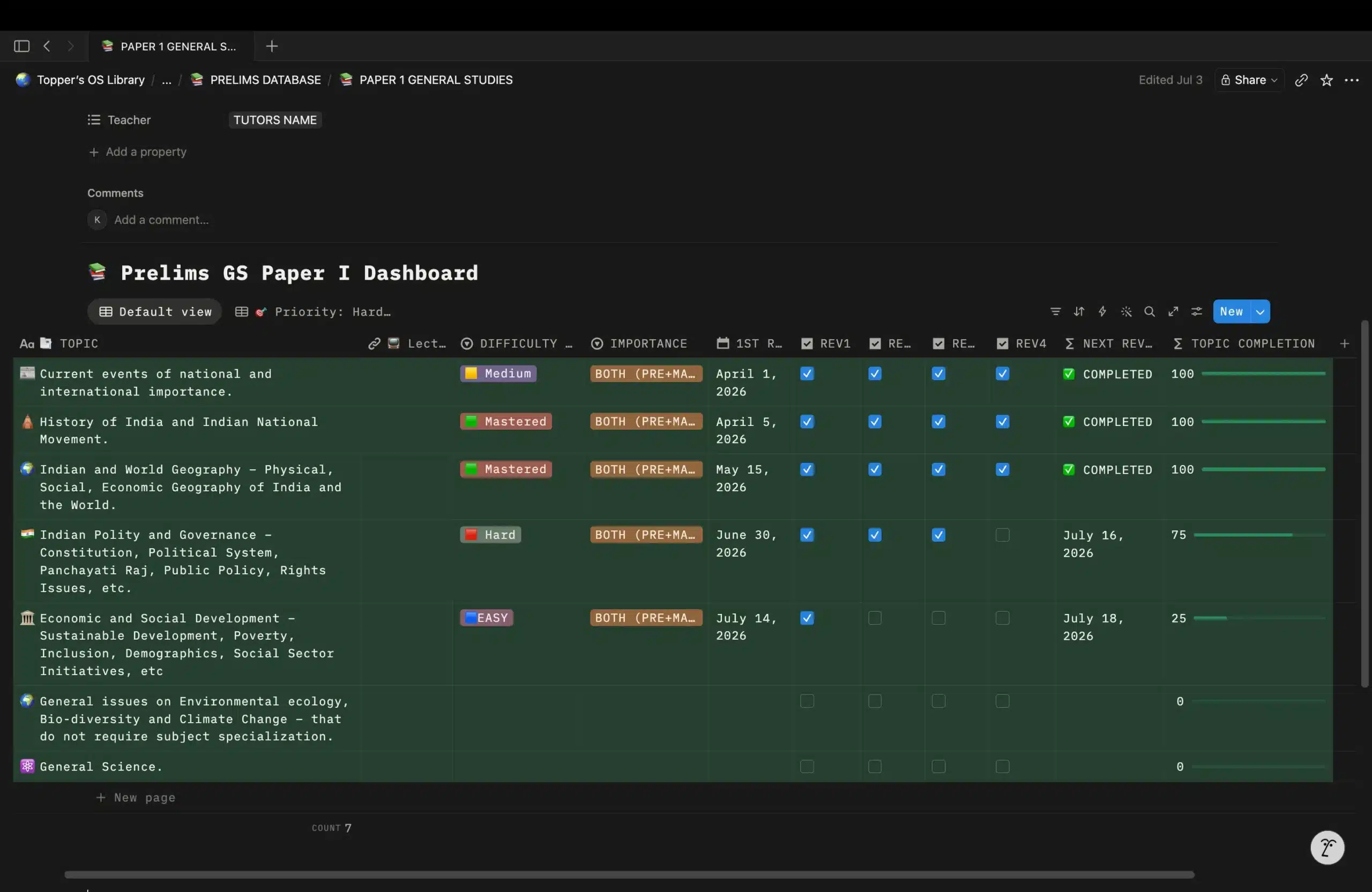Click progress bar for Indian Polity at 75
This screenshot has height=892, width=1372.
[1259, 535]
